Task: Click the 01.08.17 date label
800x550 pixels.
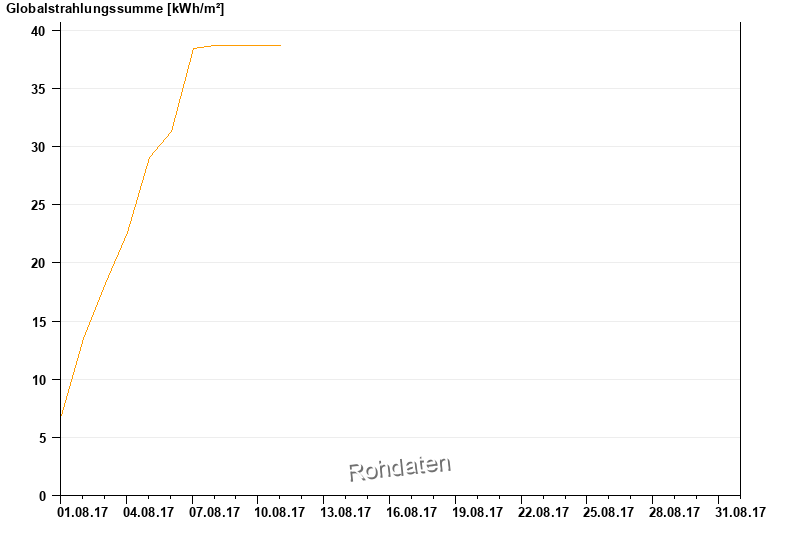Action: pyautogui.click(x=83, y=513)
